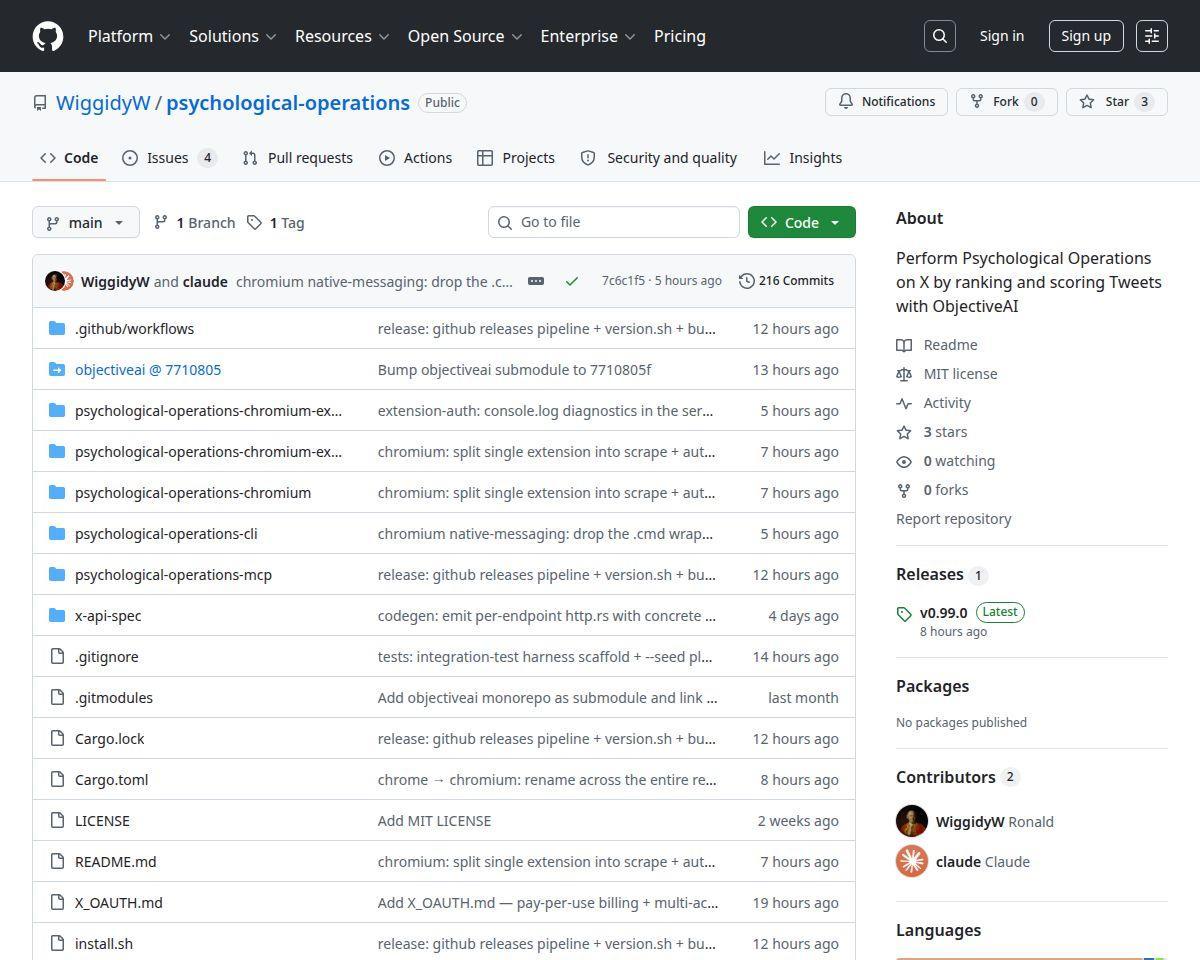Open the Contributors heading link
This screenshot has height=960, width=1200.
click(957, 777)
